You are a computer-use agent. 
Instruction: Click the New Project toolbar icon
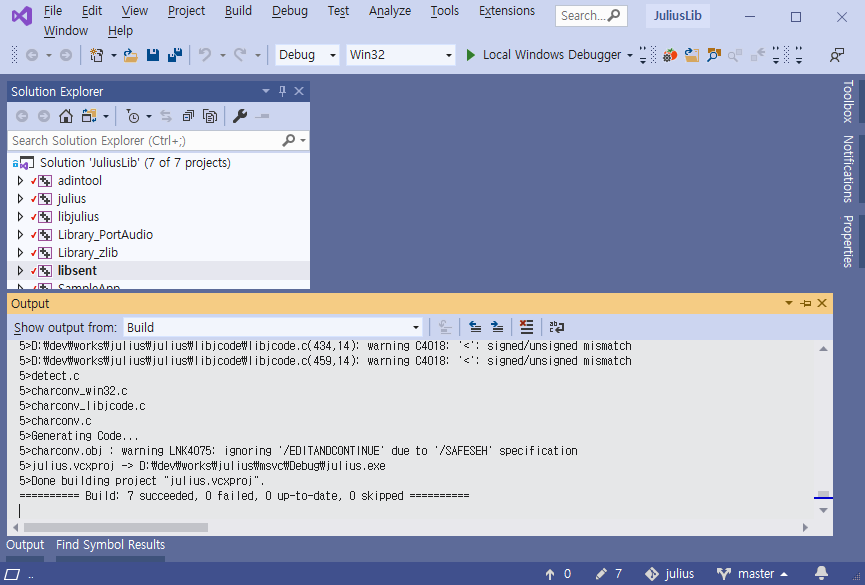97,55
